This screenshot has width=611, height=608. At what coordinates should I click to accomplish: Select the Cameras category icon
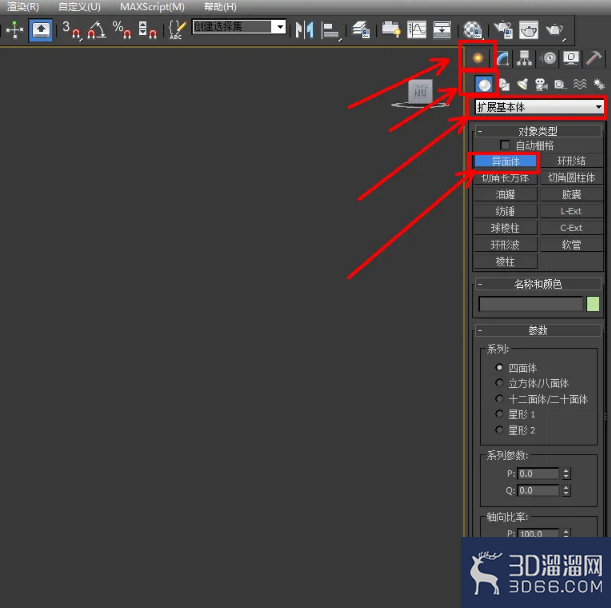pyautogui.click(x=541, y=84)
